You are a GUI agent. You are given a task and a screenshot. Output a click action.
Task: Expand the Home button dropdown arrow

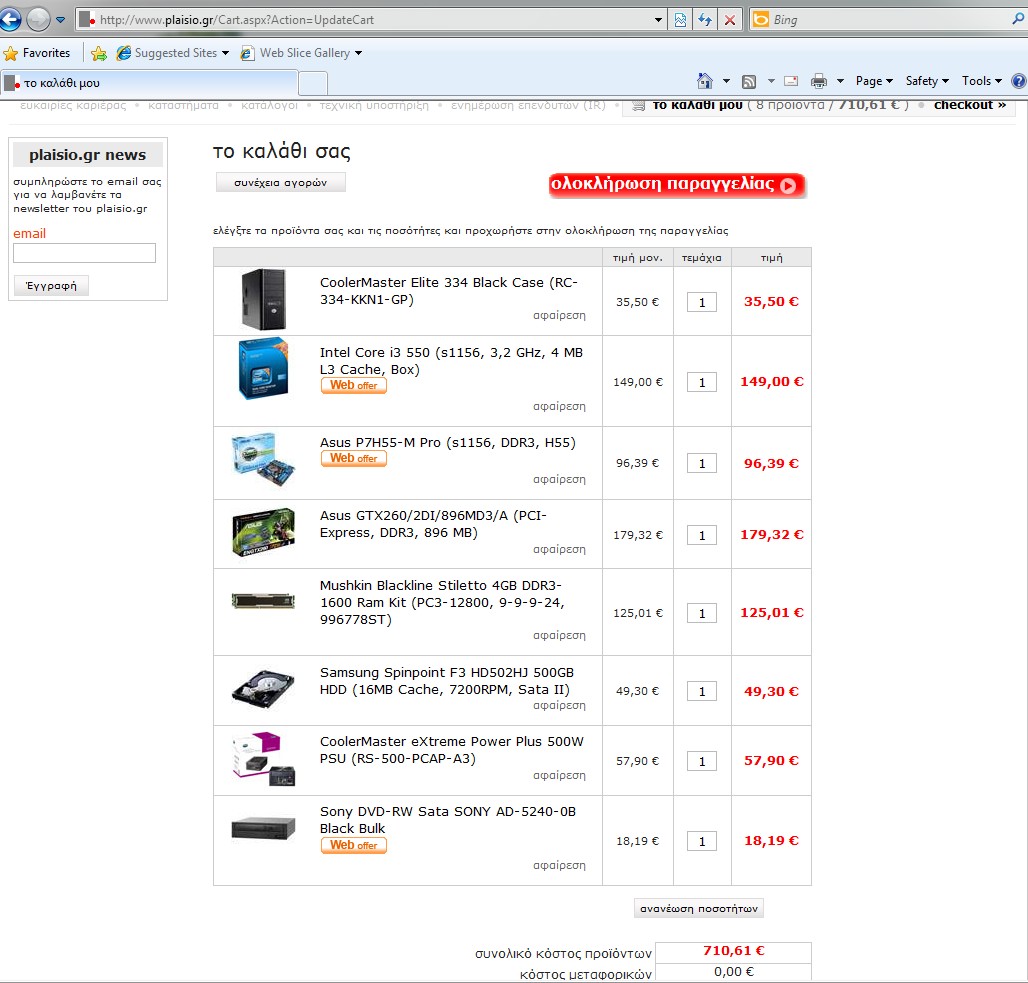(726, 81)
